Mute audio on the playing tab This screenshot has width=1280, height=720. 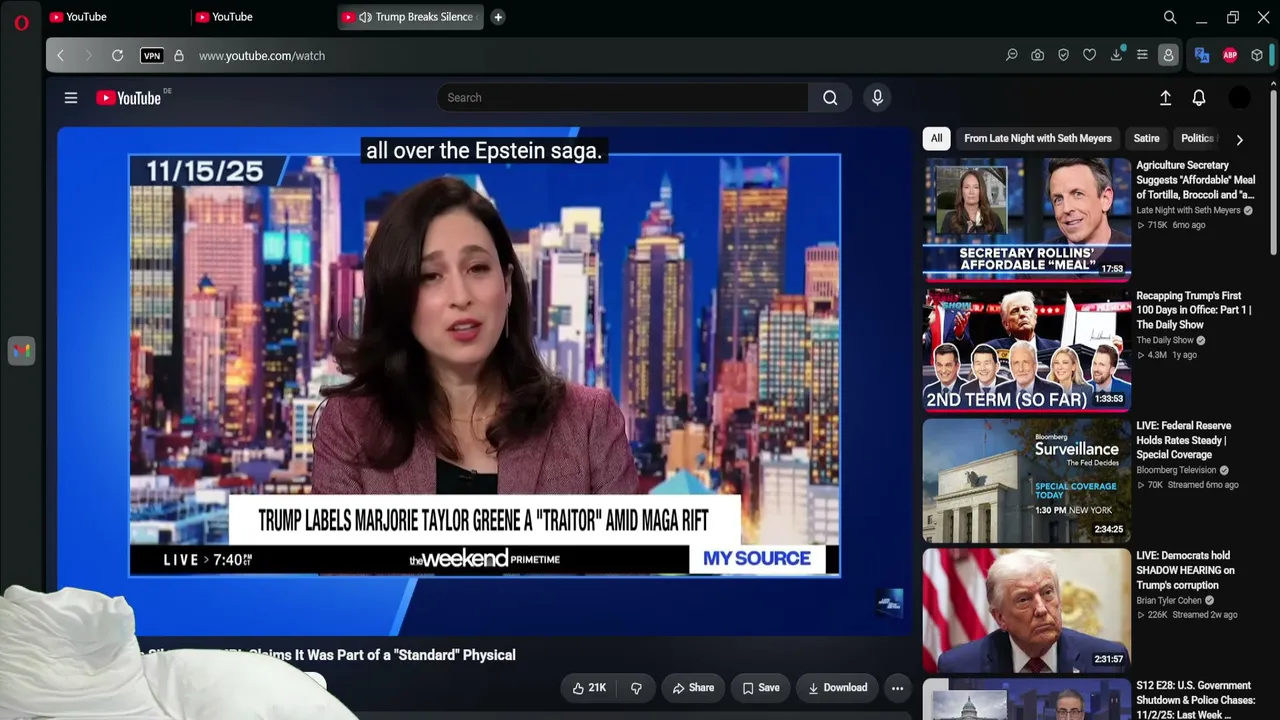pyautogui.click(x=365, y=17)
